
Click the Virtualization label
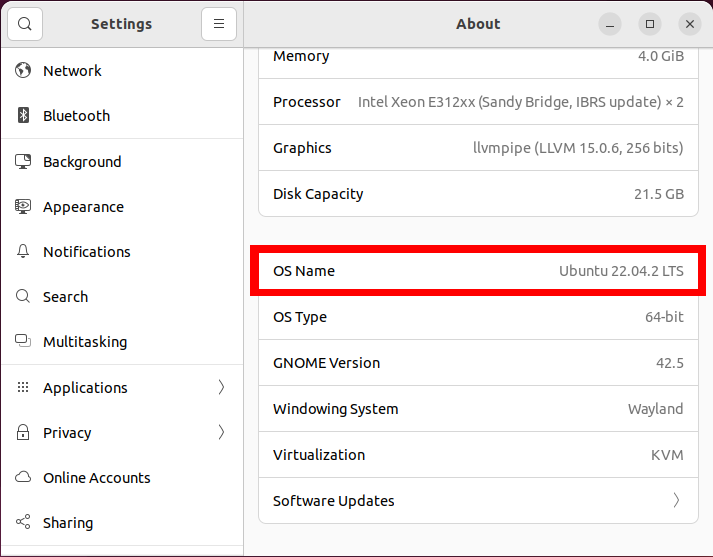coord(319,454)
